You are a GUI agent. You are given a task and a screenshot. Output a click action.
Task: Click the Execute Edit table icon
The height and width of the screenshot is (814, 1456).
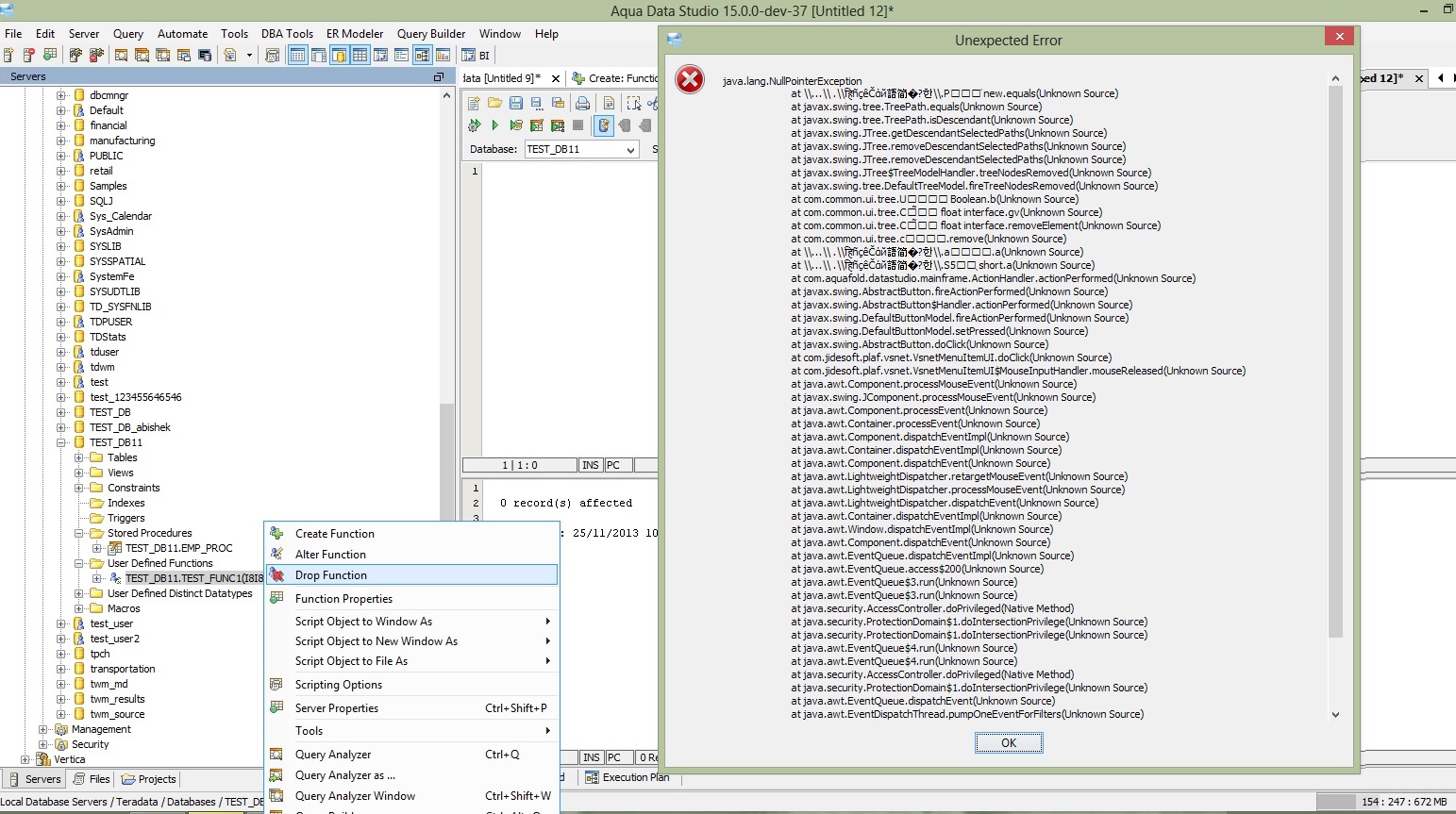[x=536, y=125]
